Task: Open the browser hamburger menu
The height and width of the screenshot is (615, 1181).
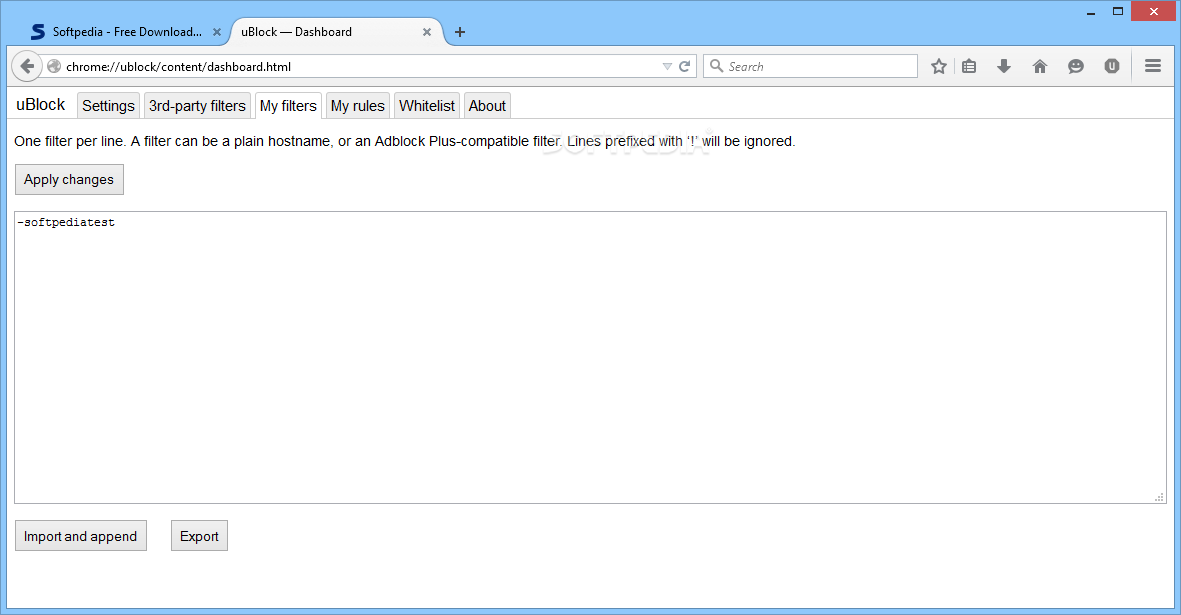Action: click(1153, 66)
